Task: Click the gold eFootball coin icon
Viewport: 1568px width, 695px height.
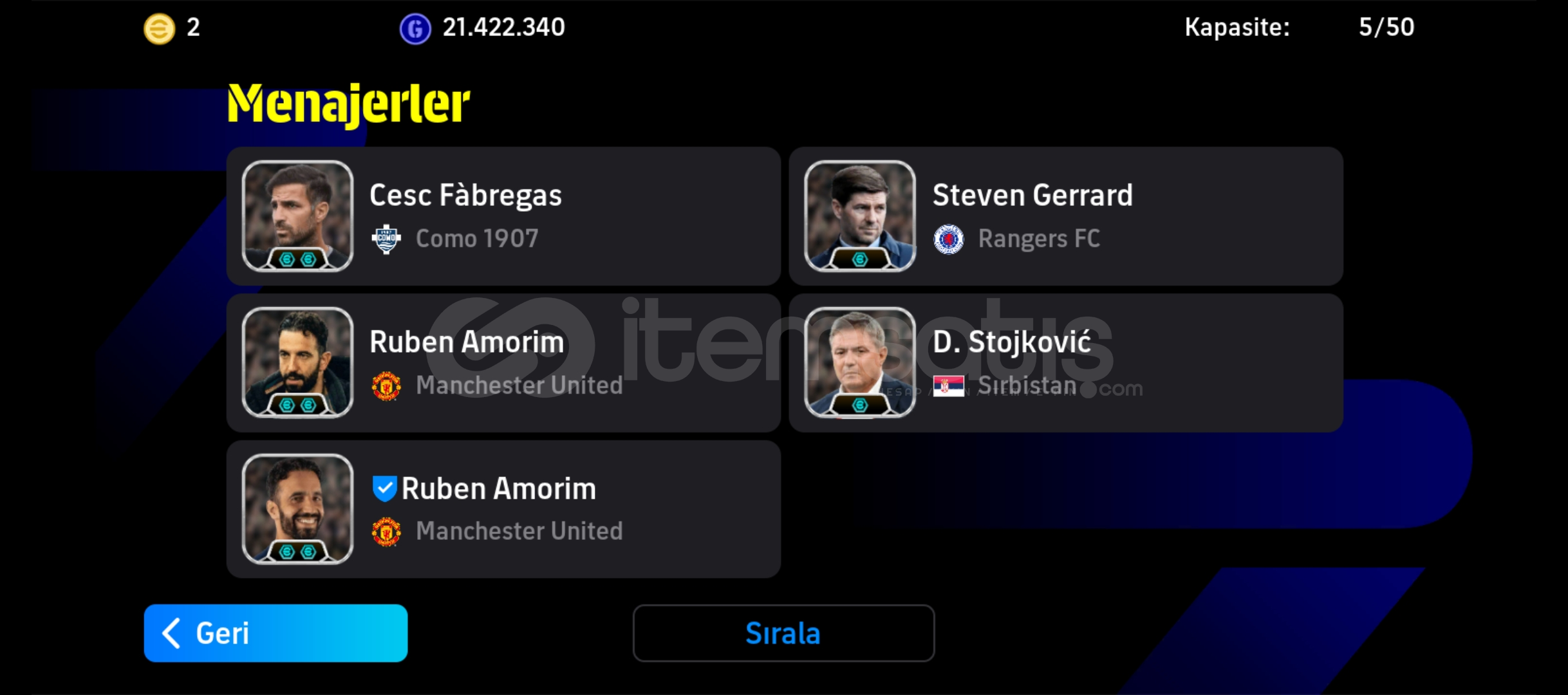Action: pyautogui.click(x=159, y=28)
